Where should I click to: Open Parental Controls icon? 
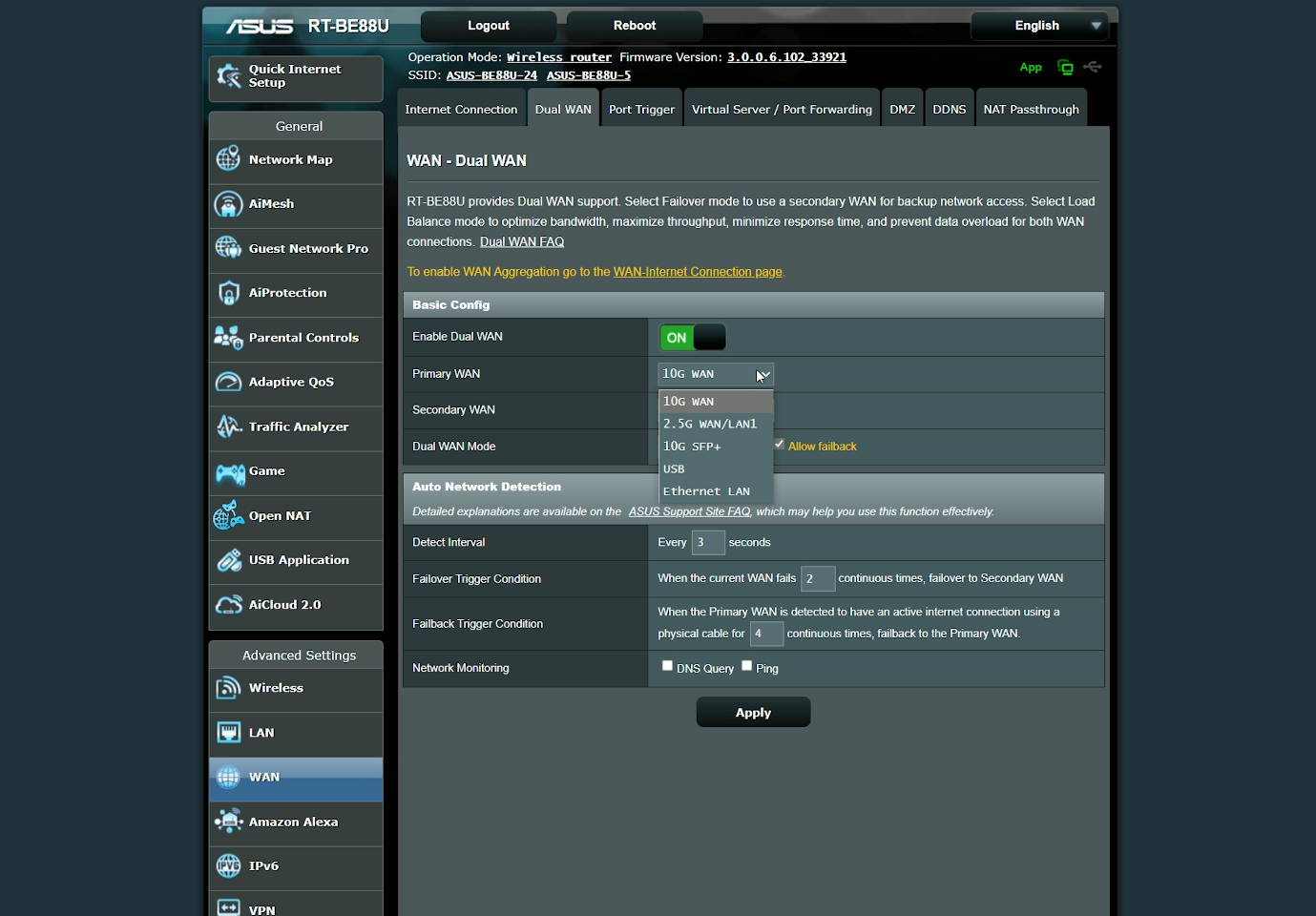(228, 337)
